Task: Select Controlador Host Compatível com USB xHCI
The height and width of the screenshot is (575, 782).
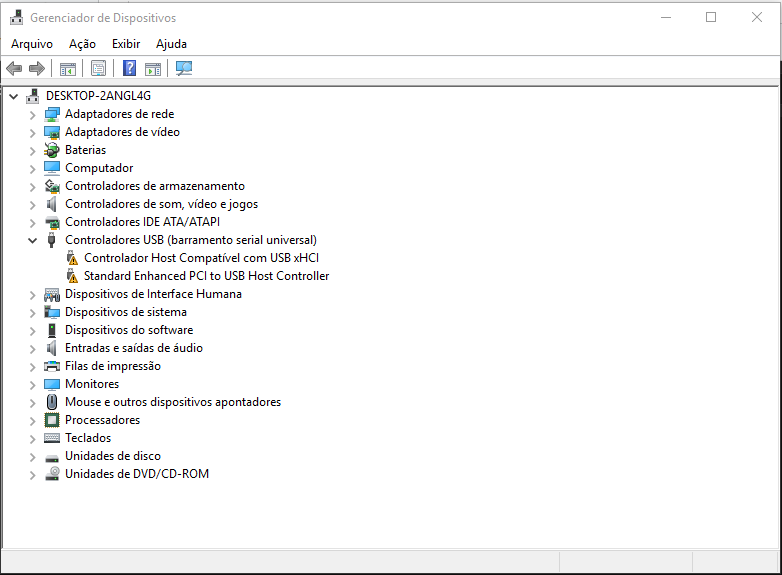Action: (x=201, y=258)
